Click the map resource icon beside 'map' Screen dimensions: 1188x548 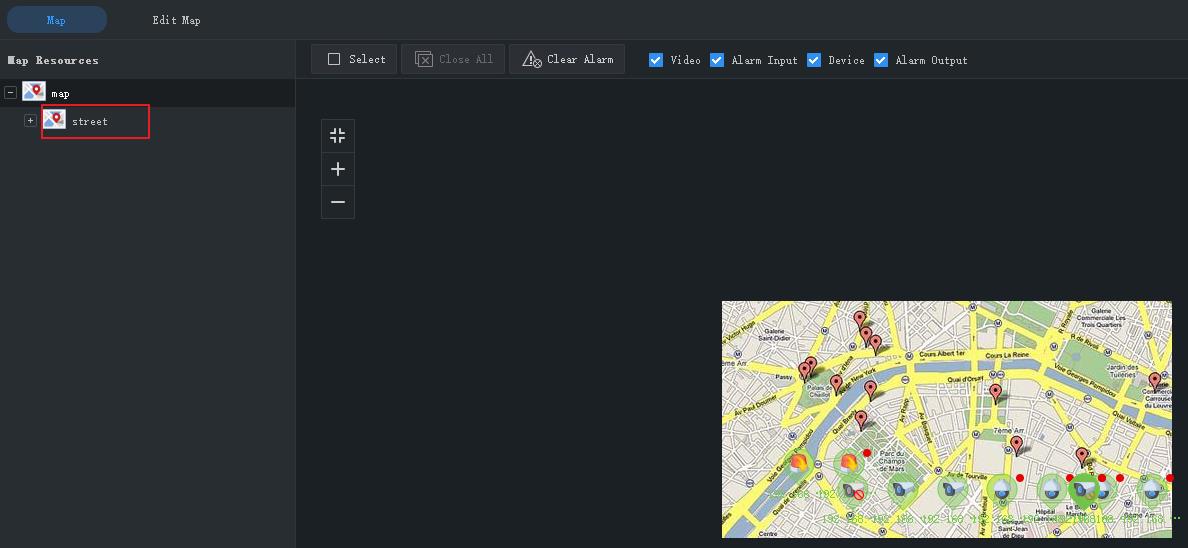point(34,92)
